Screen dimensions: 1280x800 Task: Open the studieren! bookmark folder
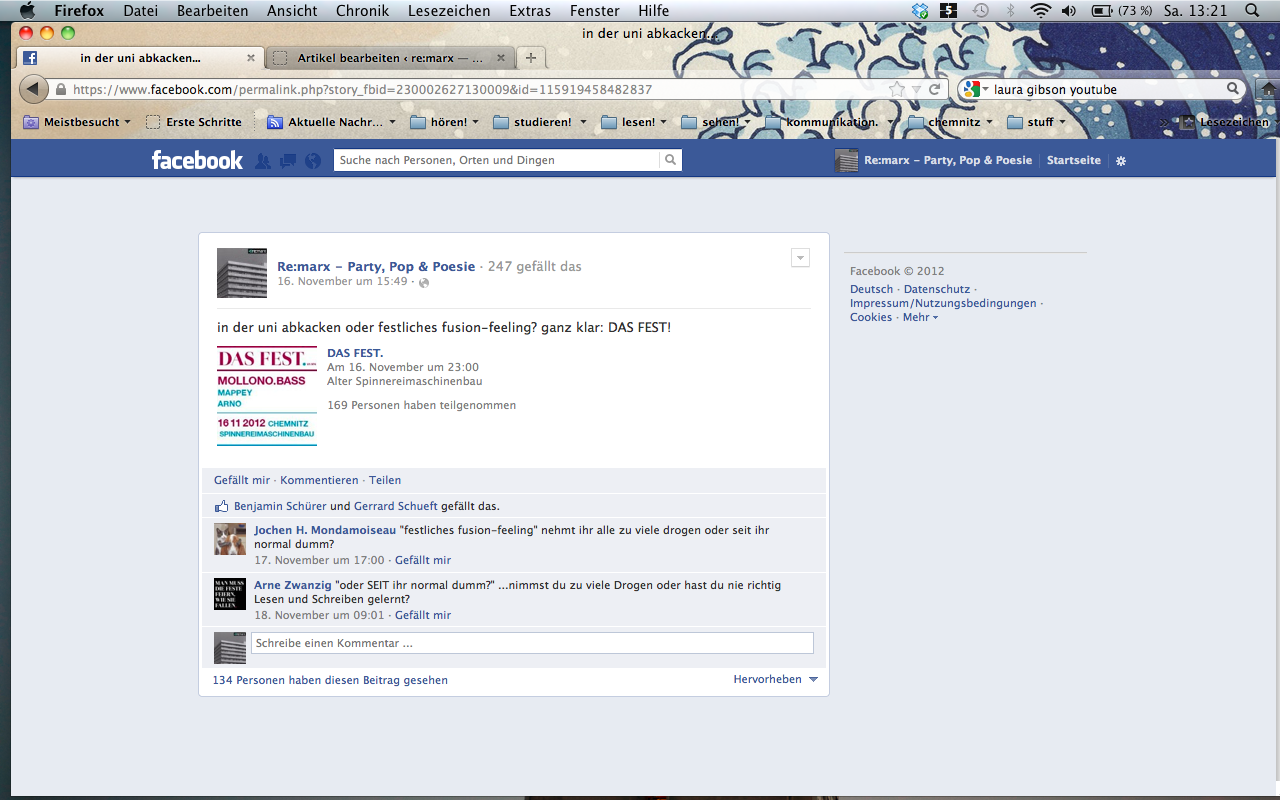[x=539, y=122]
